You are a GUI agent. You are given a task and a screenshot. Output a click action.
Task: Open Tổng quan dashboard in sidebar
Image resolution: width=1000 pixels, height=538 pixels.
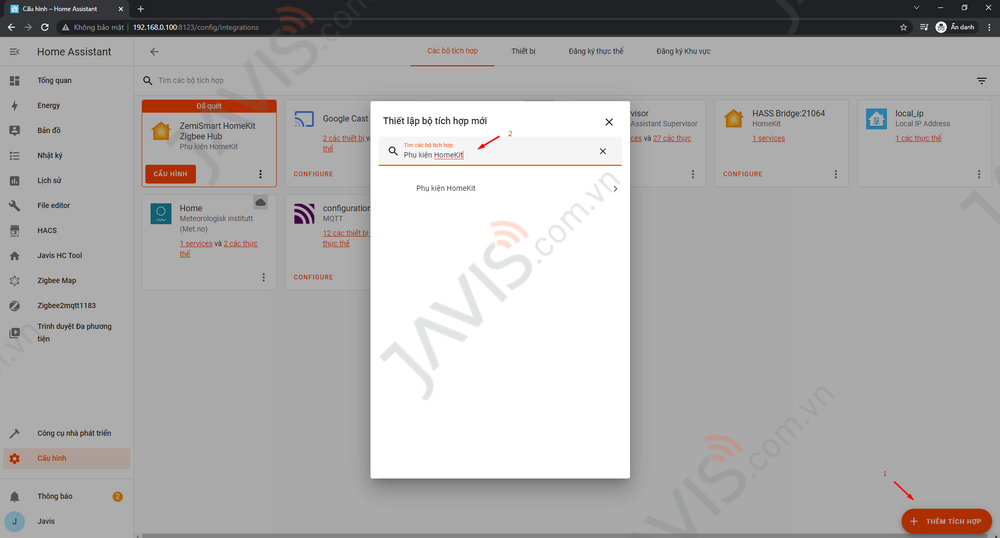[66, 80]
